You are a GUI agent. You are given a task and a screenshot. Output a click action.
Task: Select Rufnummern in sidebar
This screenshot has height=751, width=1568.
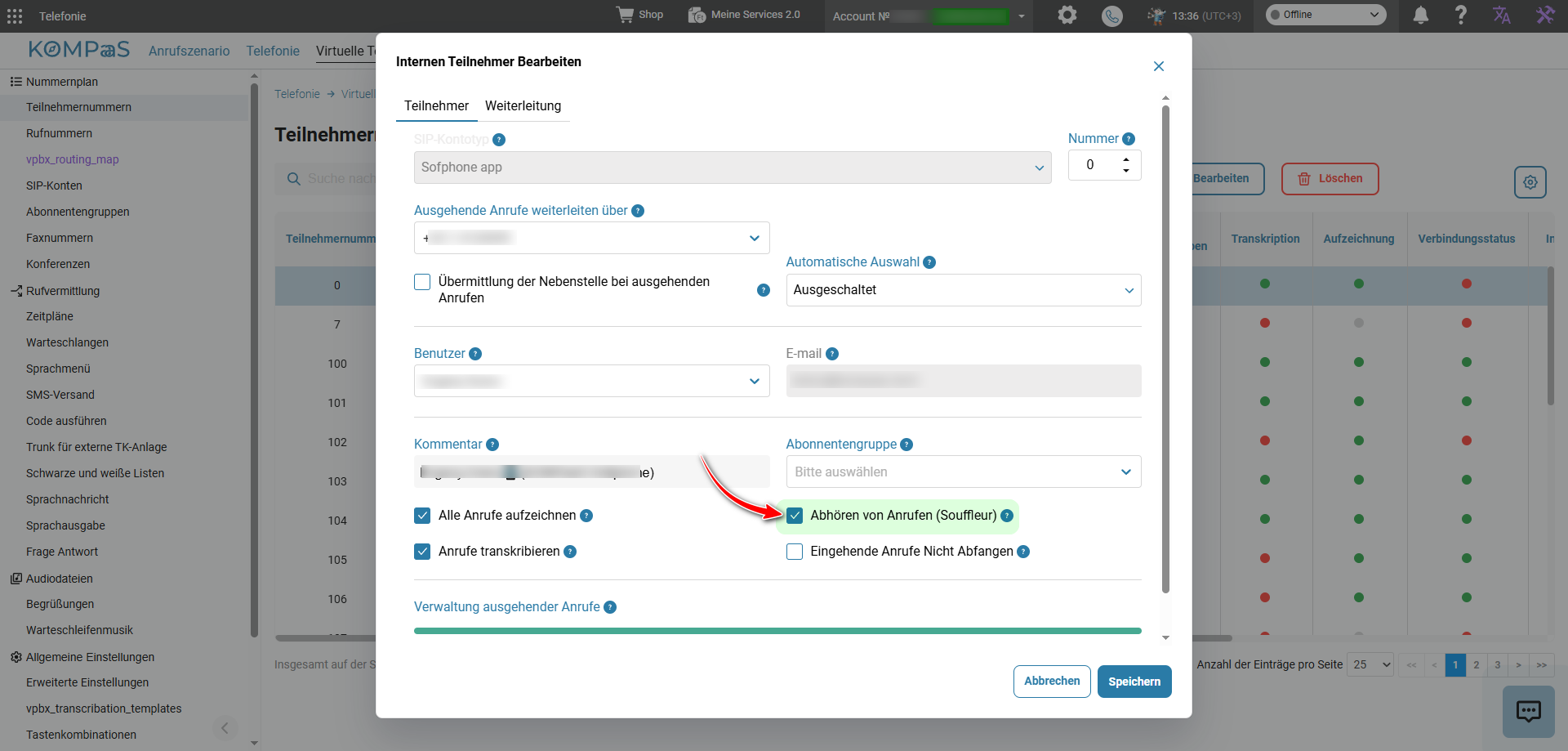coord(59,133)
